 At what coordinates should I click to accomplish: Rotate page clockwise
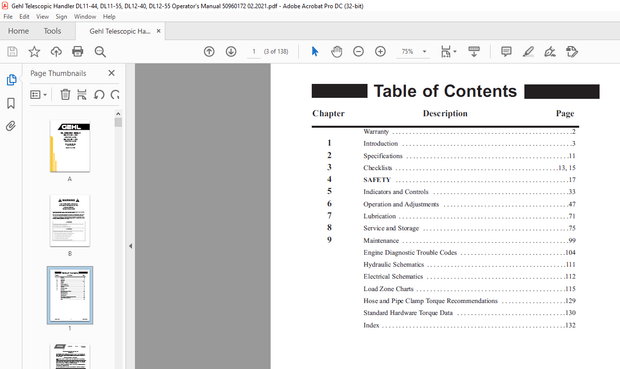pos(115,95)
